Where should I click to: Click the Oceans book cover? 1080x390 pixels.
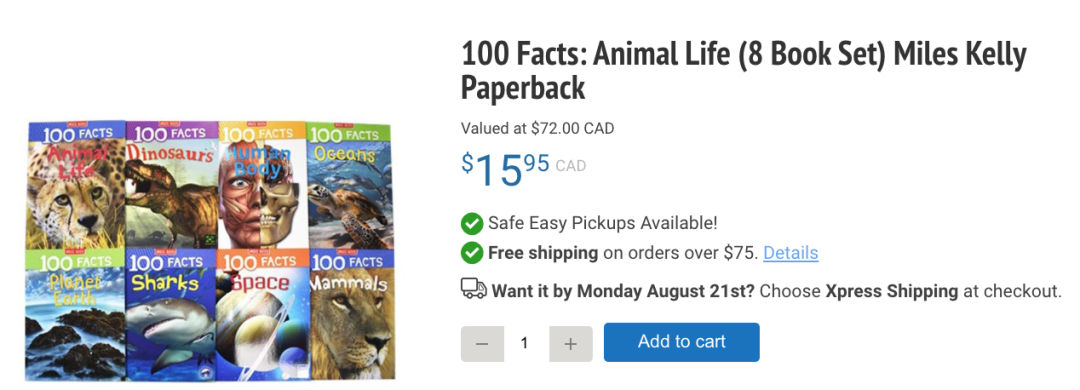point(349,186)
